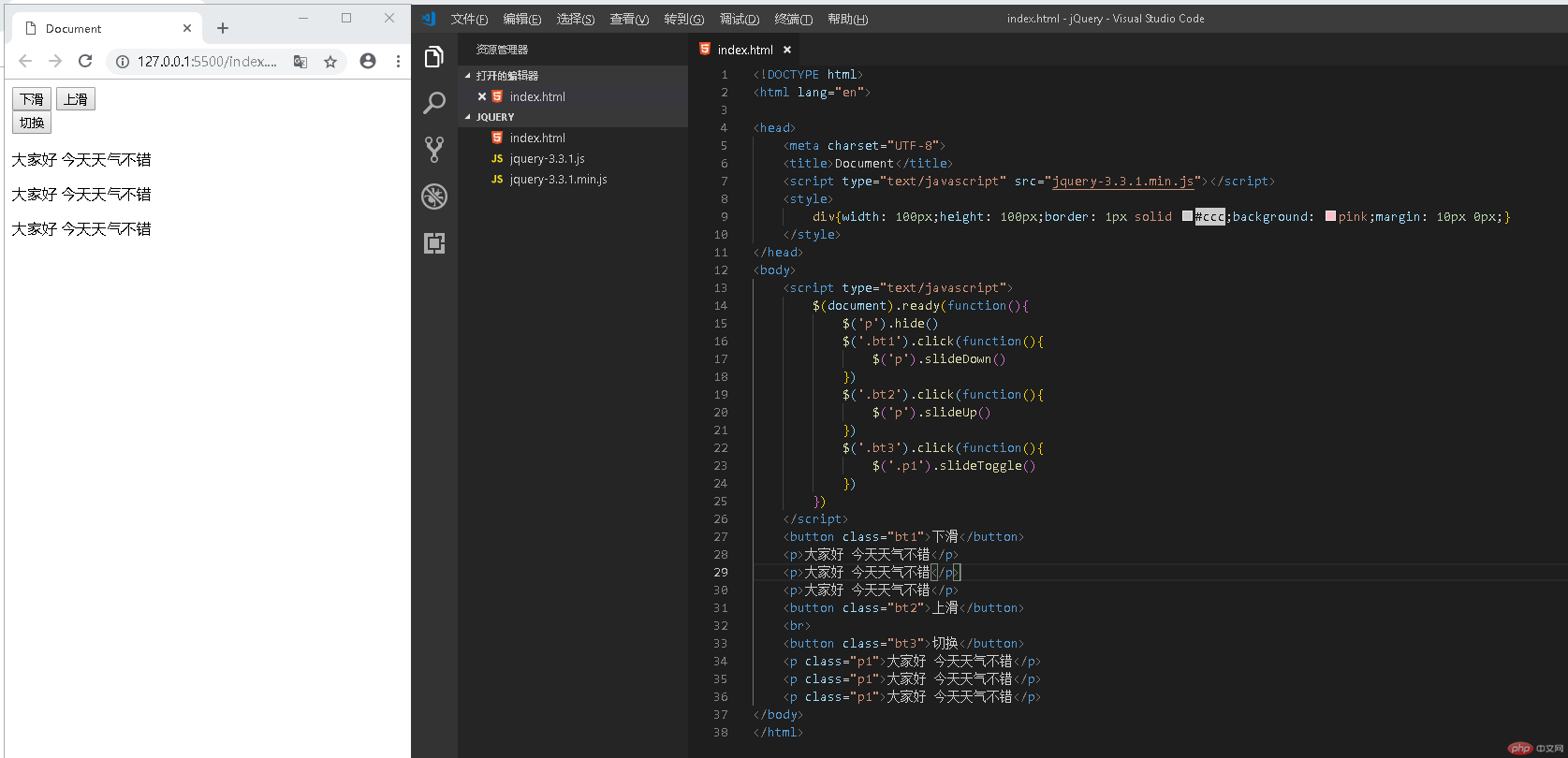Switch to the index.html editor tab
The height and width of the screenshot is (758, 1568).
coord(745,50)
